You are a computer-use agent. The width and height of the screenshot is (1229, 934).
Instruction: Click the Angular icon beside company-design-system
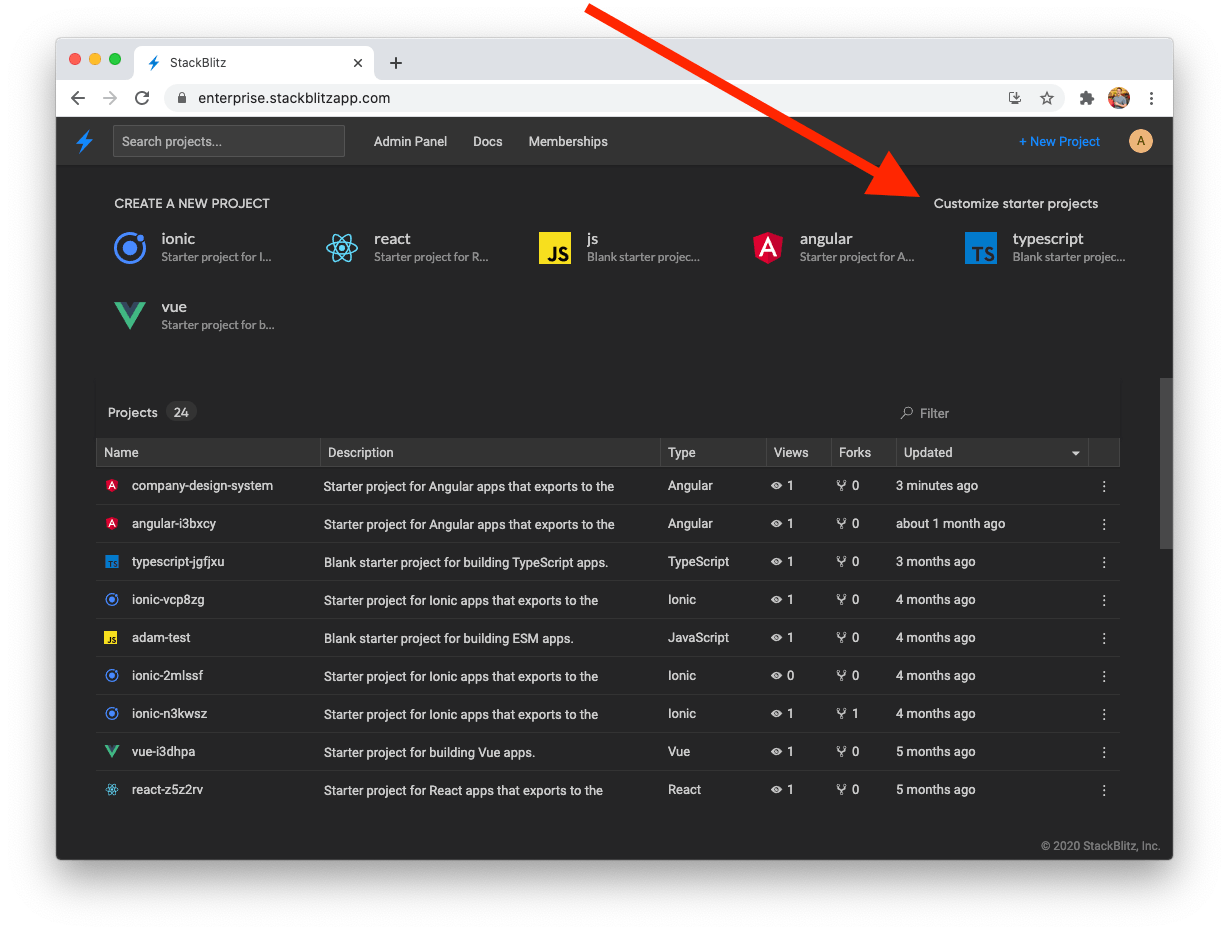coord(112,486)
